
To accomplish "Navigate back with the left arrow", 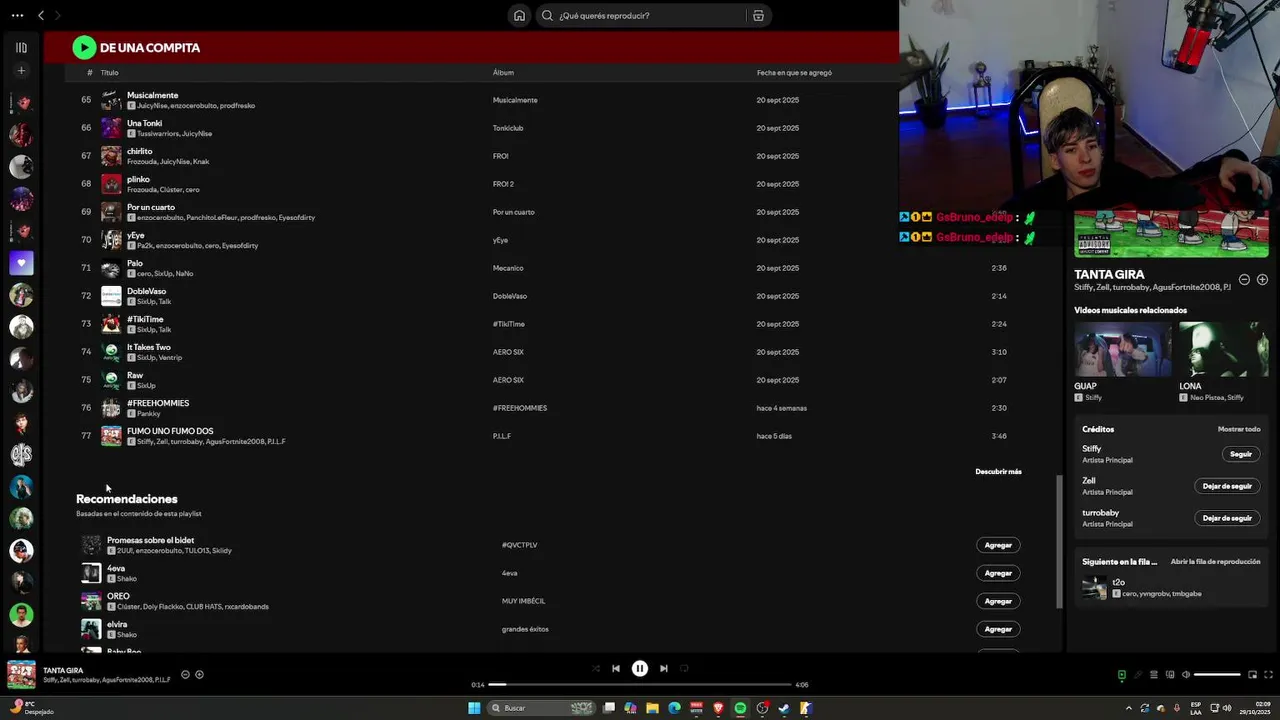I will pyautogui.click(x=41, y=15).
